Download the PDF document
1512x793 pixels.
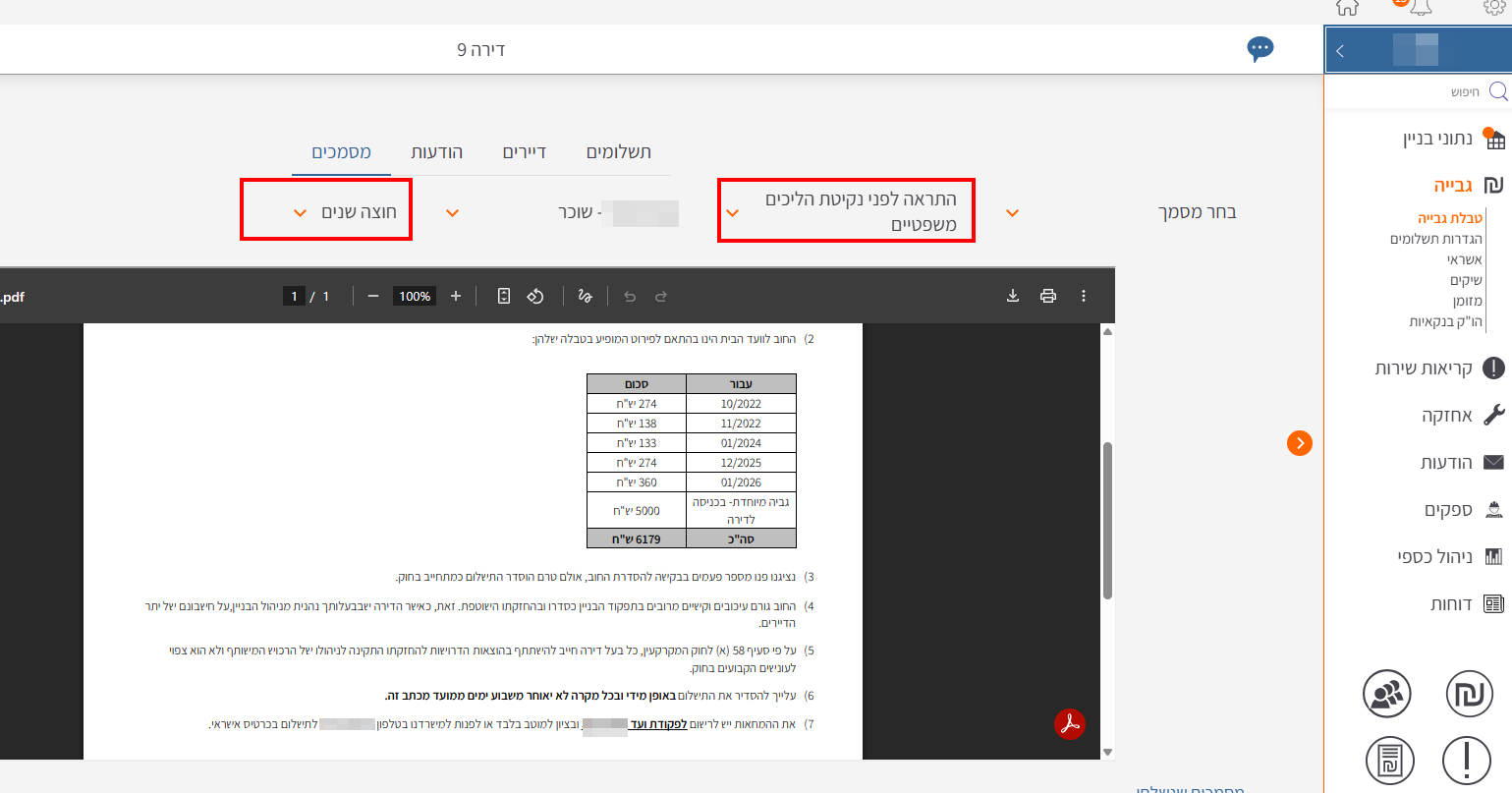[x=1013, y=296]
